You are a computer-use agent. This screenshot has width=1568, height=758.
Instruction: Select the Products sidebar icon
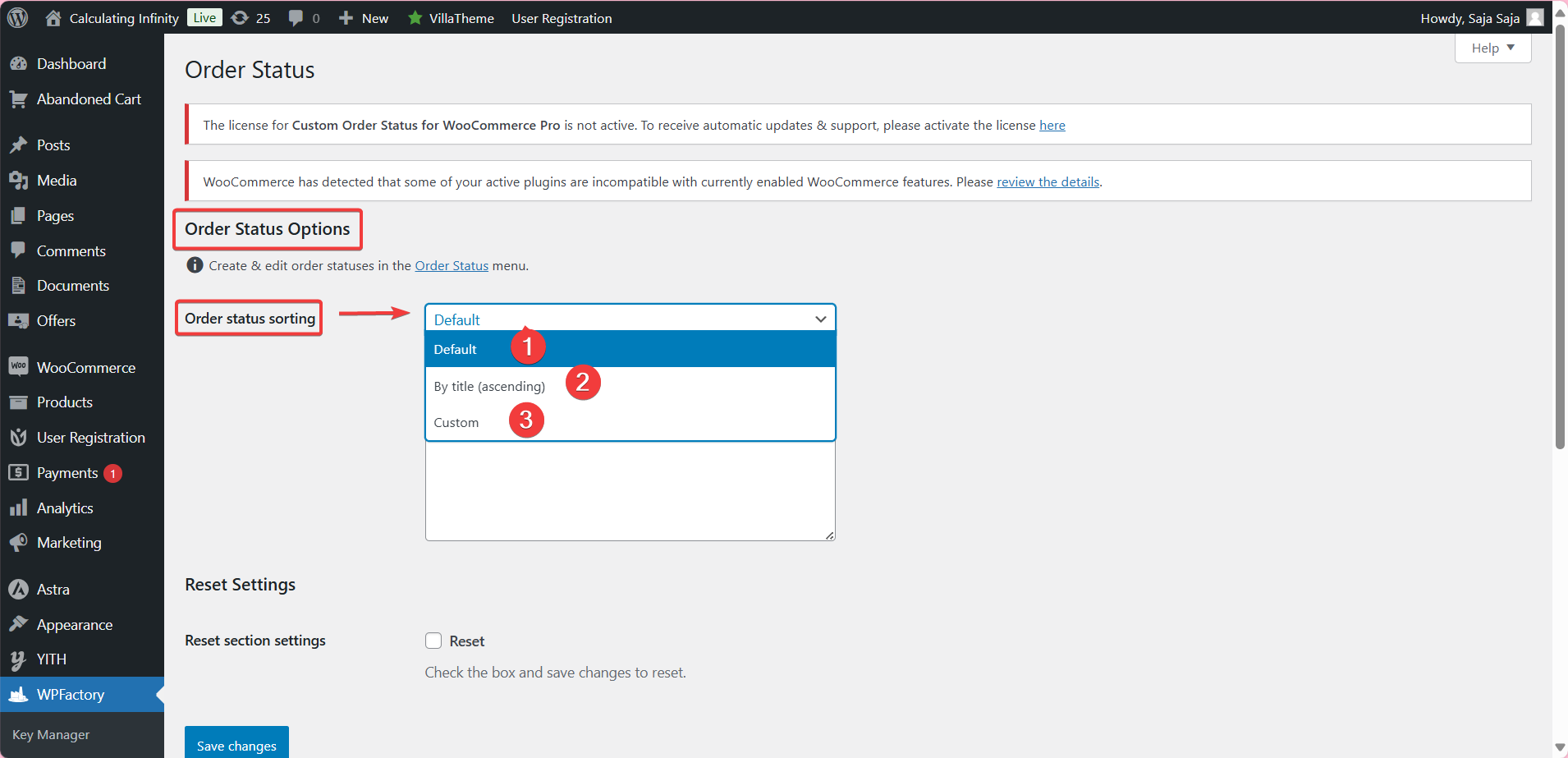point(20,402)
